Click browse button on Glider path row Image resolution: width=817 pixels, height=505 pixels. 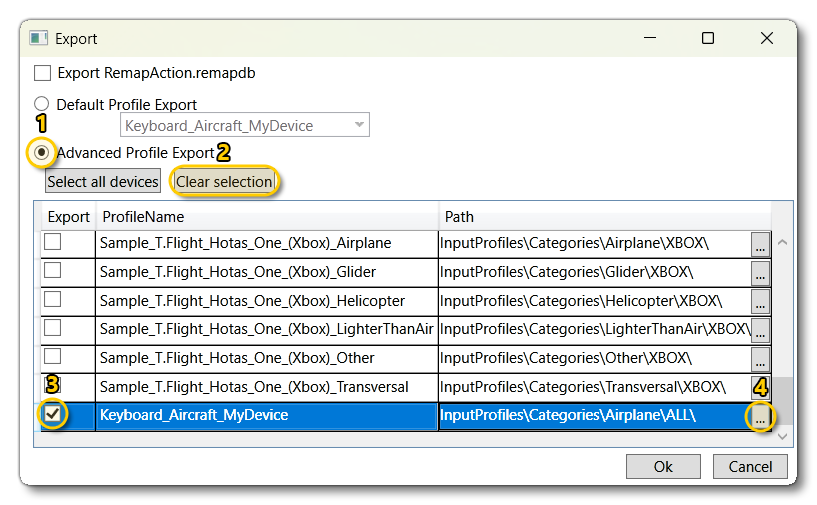(760, 273)
